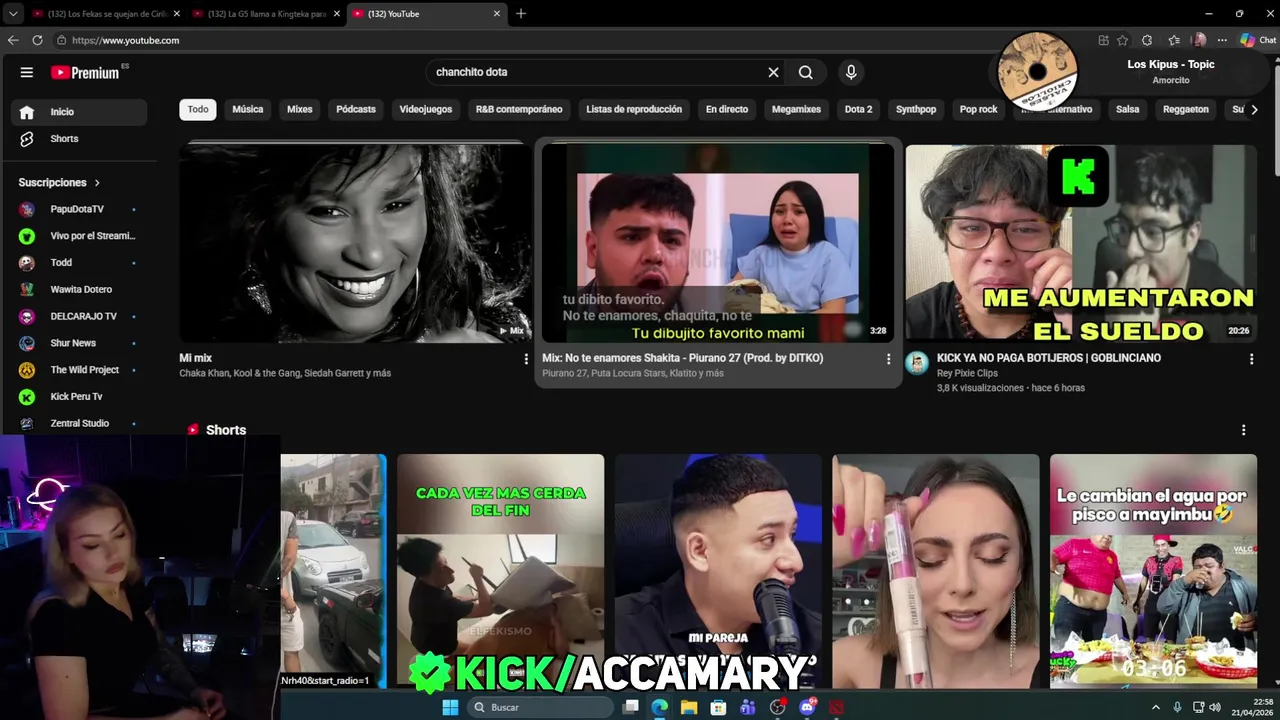Select the Listas de reproducción chip
This screenshot has width=1280, height=720.
click(634, 109)
